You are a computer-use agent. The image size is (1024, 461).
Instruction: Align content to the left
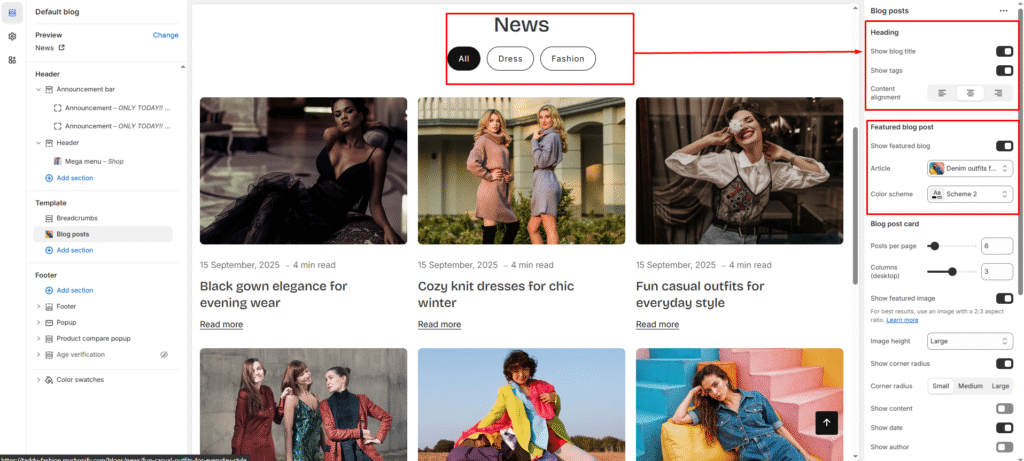(942, 93)
